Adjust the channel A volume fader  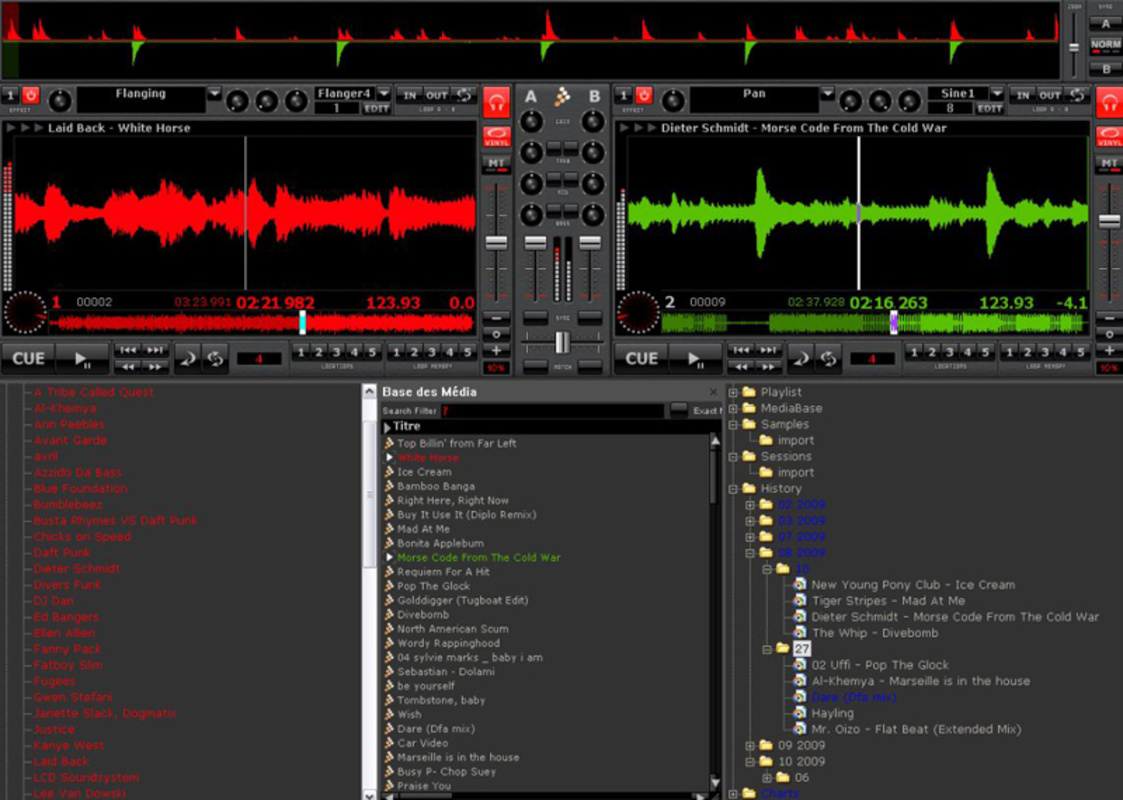click(535, 243)
